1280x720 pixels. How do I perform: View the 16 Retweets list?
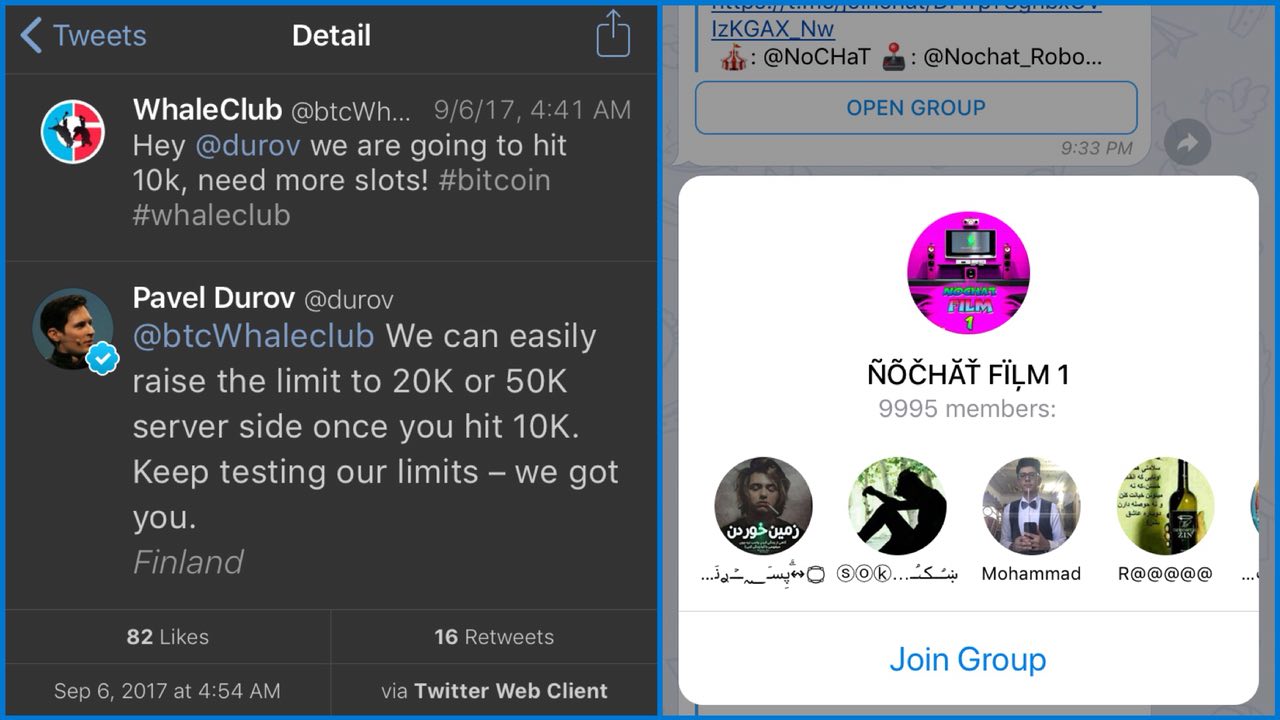click(x=494, y=637)
